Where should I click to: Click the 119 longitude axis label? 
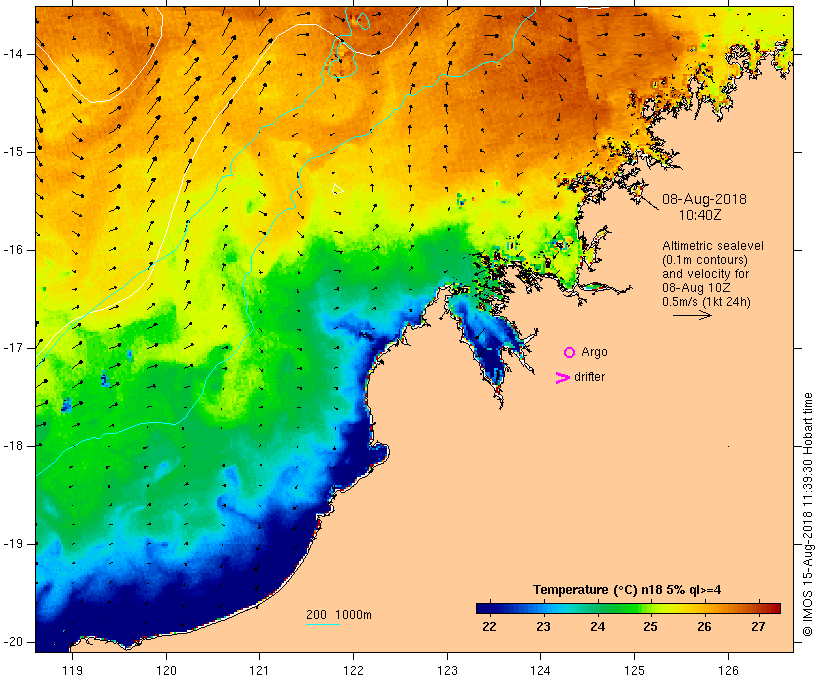pyautogui.click(x=72, y=670)
